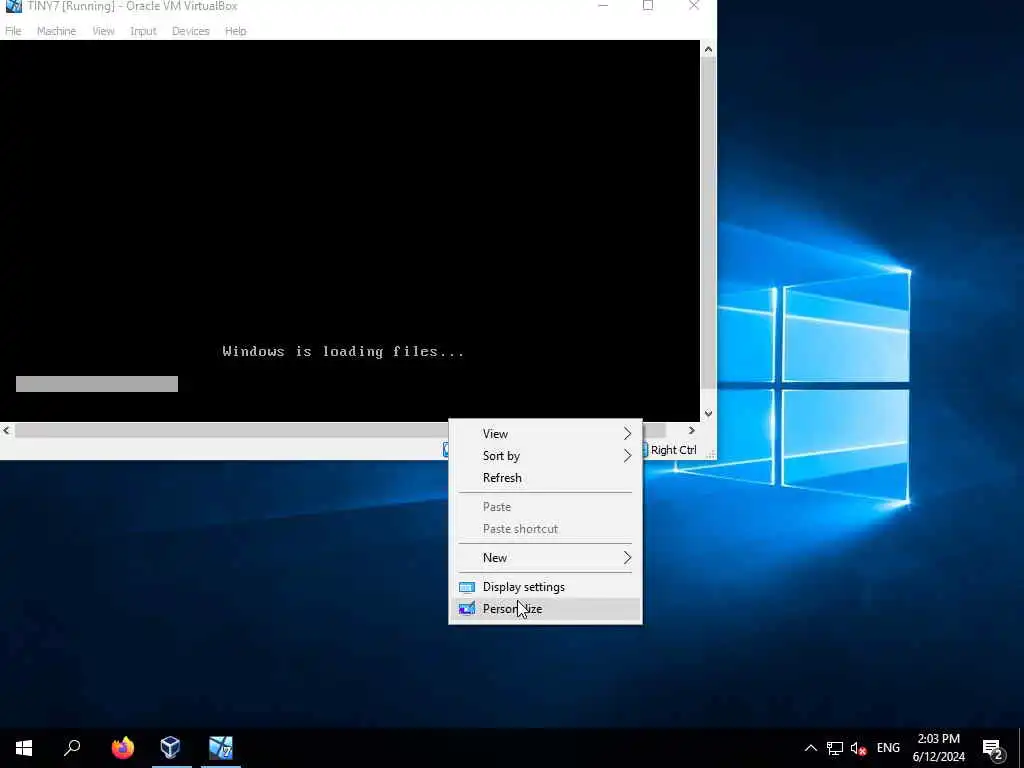Click horizontal scrollbar left arrow

coord(7,430)
